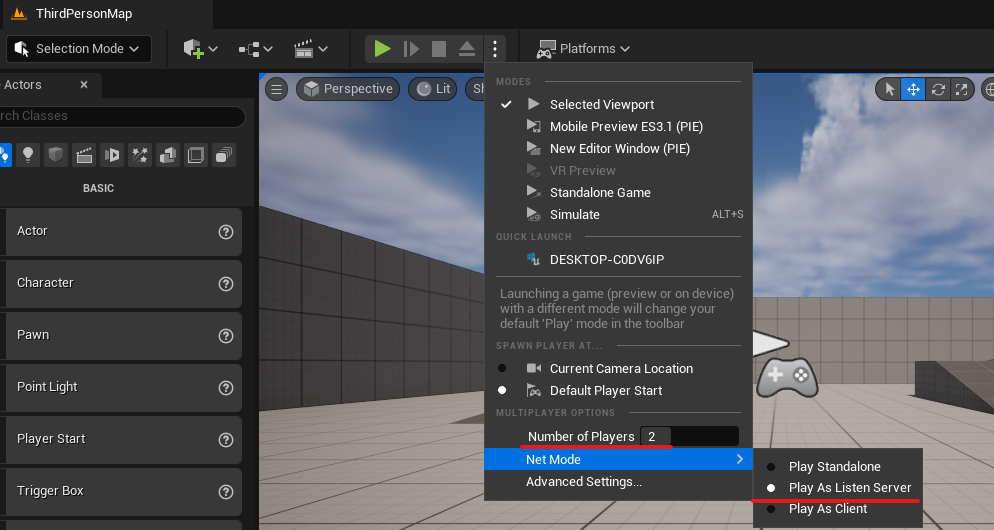Choose Selected Viewport play mode
This screenshot has width=994, height=530.
pyautogui.click(x=618, y=105)
